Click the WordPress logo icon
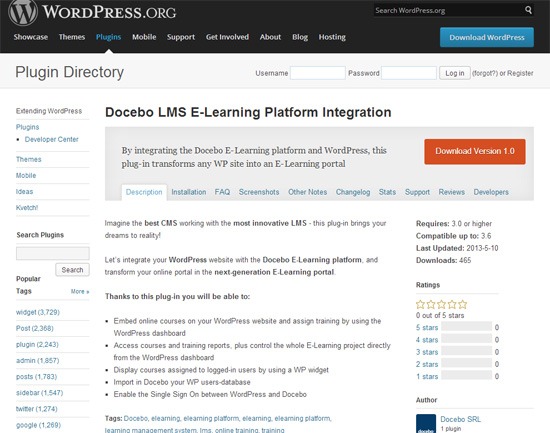This screenshot has width=550, height=433. click(x=22, y=12)
